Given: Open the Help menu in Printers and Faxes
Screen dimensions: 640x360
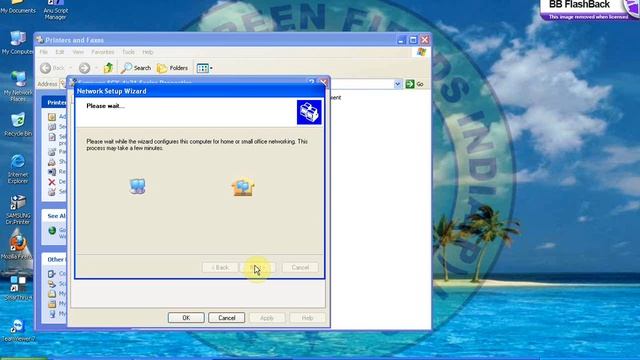Looking at the screenshot, I should pyautogui.click(x=148, y=52).
